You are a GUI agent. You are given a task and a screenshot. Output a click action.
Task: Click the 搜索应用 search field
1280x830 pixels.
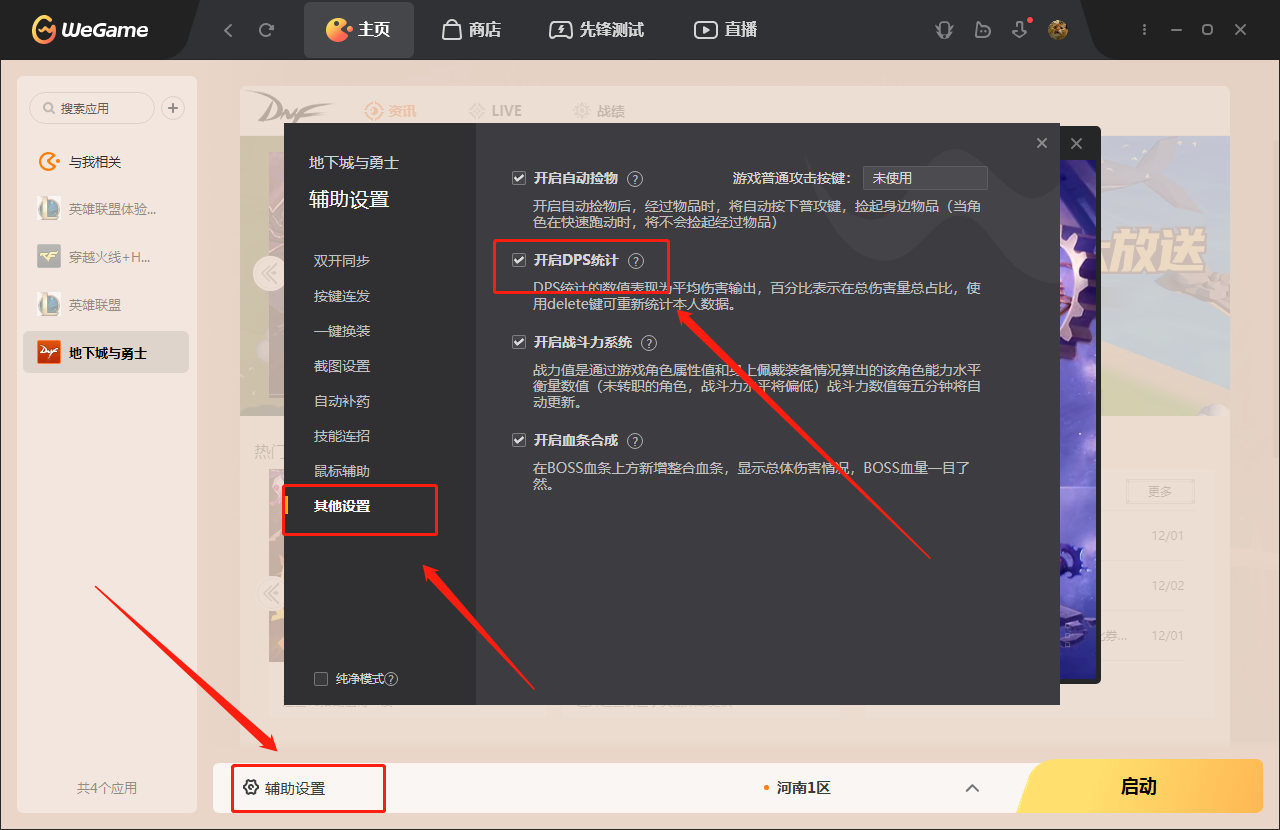click(x=92, y=108)
